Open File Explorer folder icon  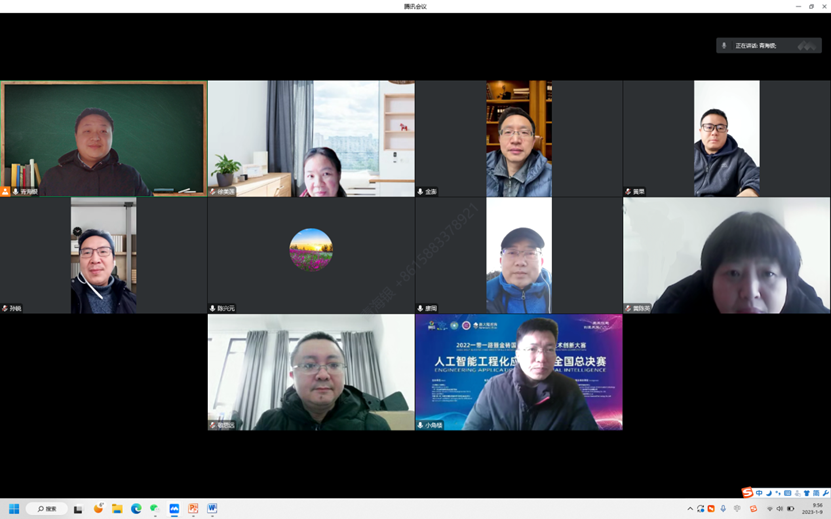pos(117,509)
